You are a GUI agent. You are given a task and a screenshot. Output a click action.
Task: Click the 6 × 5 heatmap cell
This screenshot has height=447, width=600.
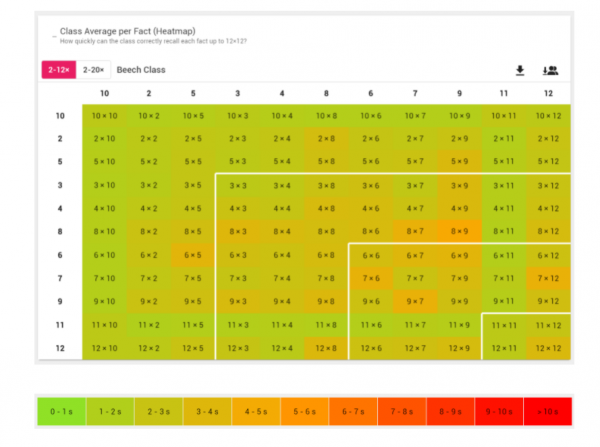(193, 255)
